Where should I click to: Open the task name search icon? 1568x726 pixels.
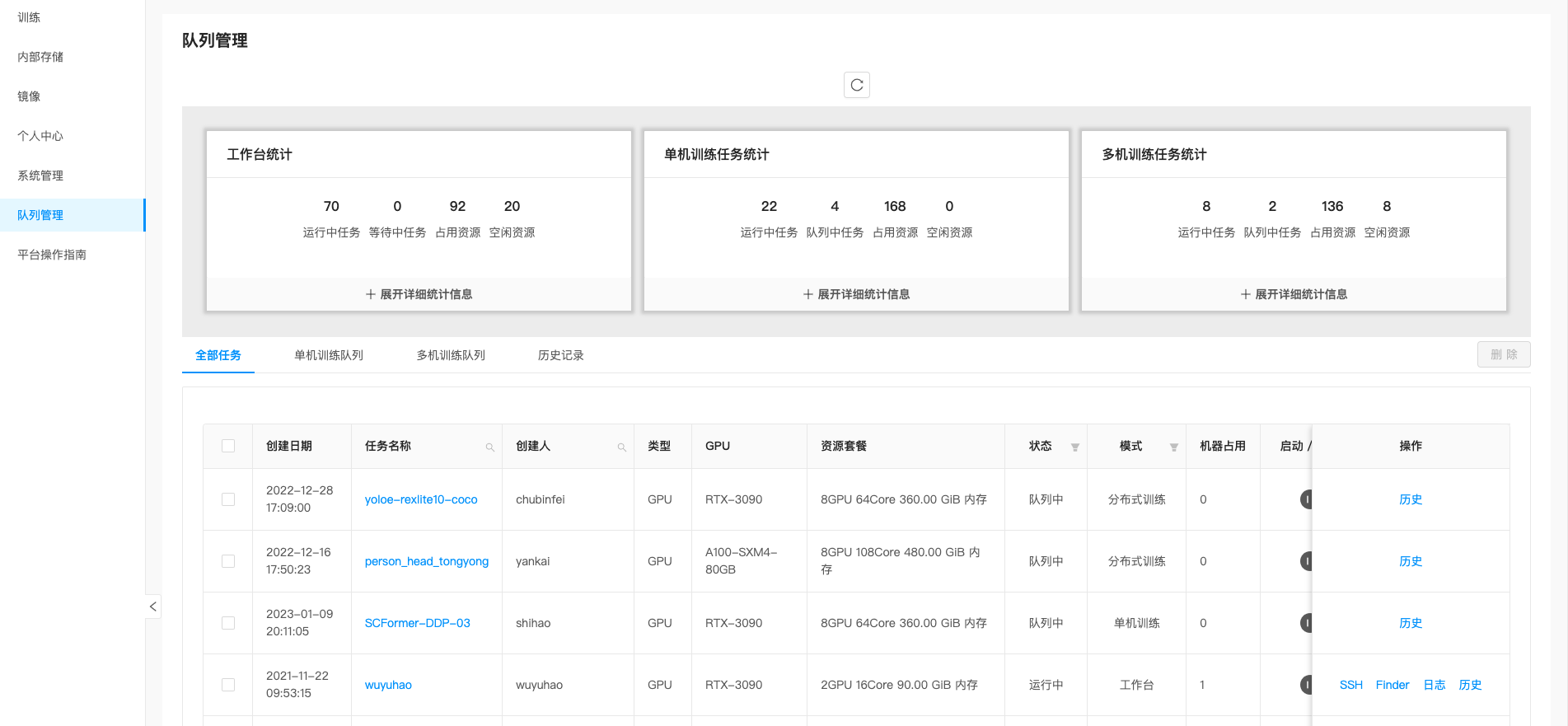pyautogui.click(x=489, y=447)
